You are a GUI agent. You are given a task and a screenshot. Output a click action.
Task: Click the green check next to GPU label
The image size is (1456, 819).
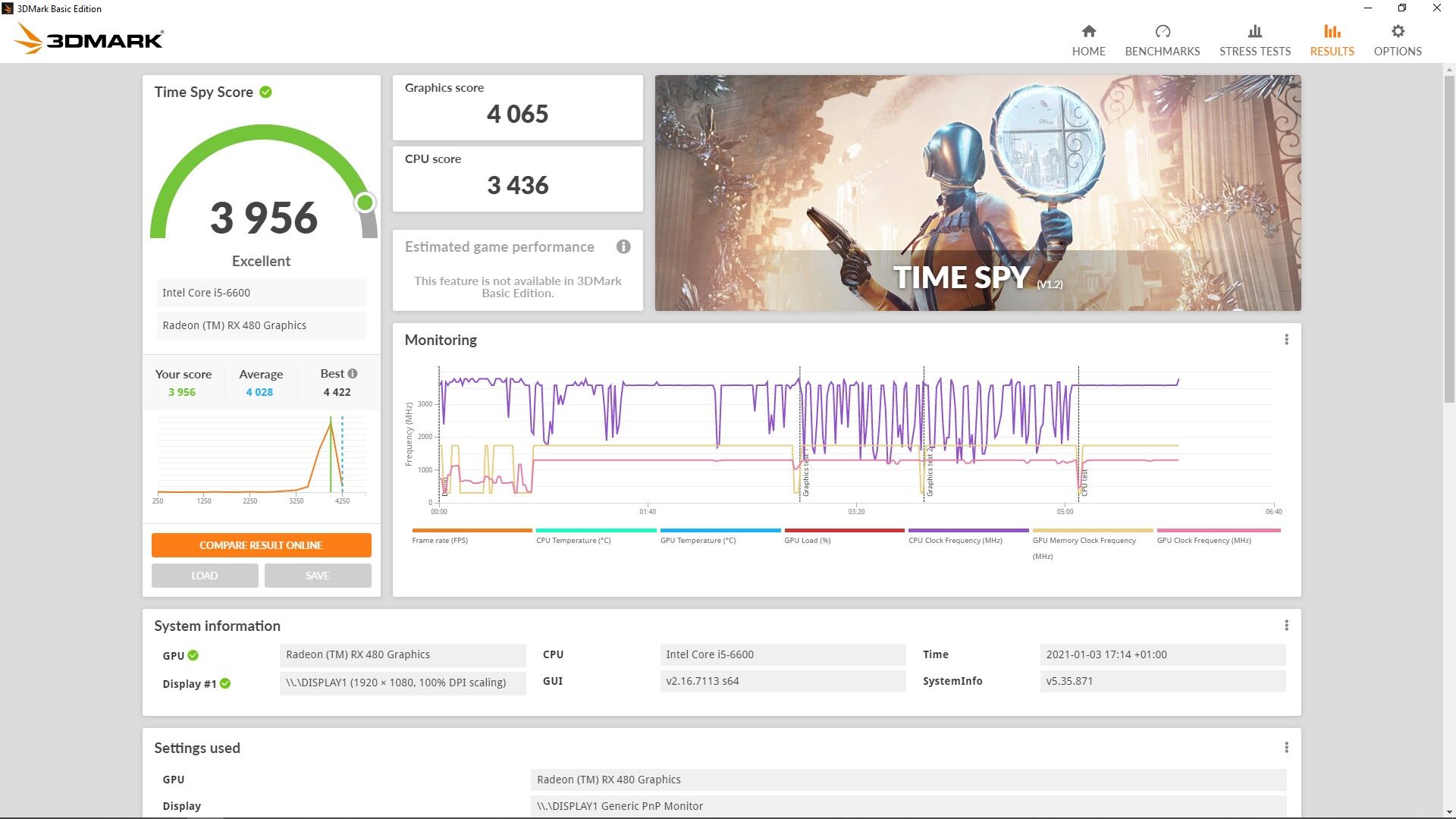(x=193, y=655)
